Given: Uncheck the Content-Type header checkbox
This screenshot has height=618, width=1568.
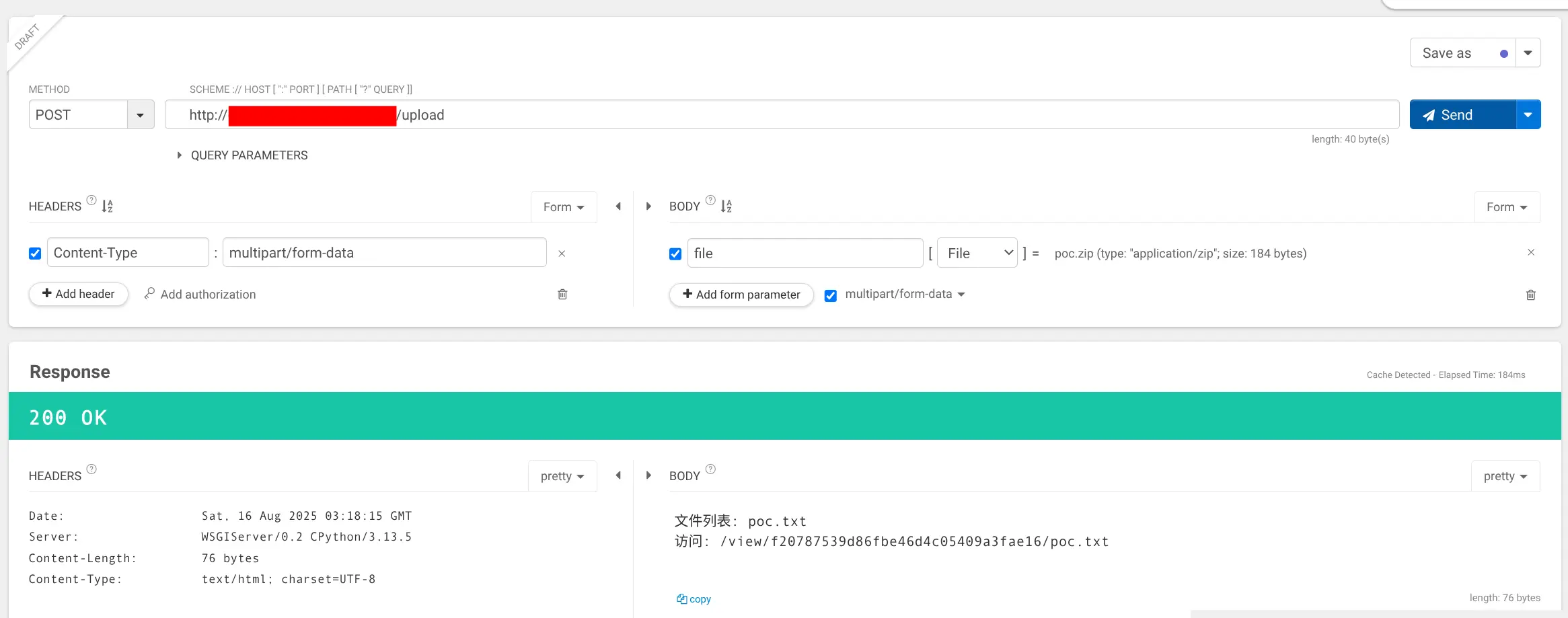Looking at the screenshot, I should tap(35, 254).
